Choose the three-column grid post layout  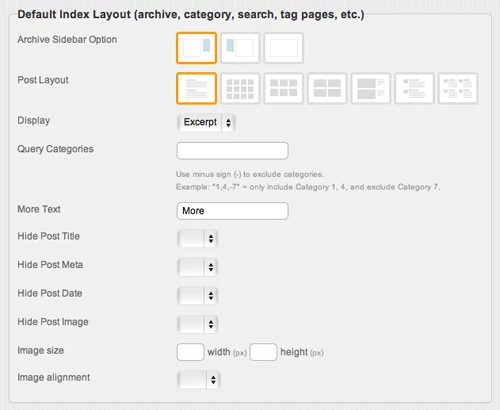(284, 88)
